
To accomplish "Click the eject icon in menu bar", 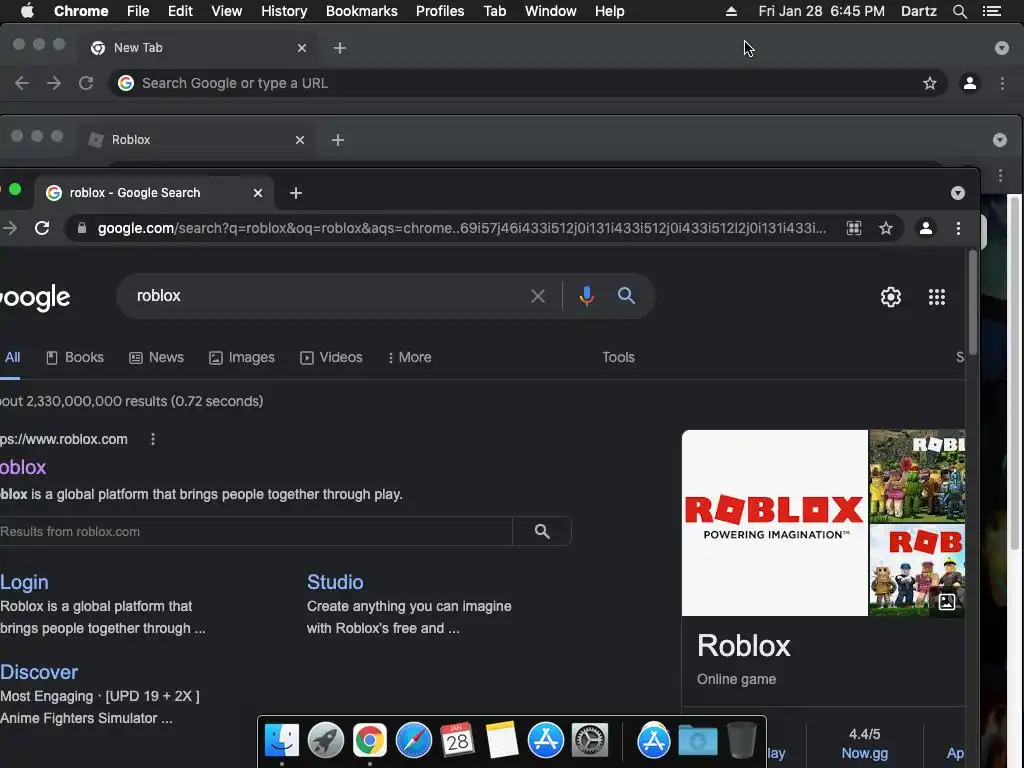I will click(x=731, y=11).
